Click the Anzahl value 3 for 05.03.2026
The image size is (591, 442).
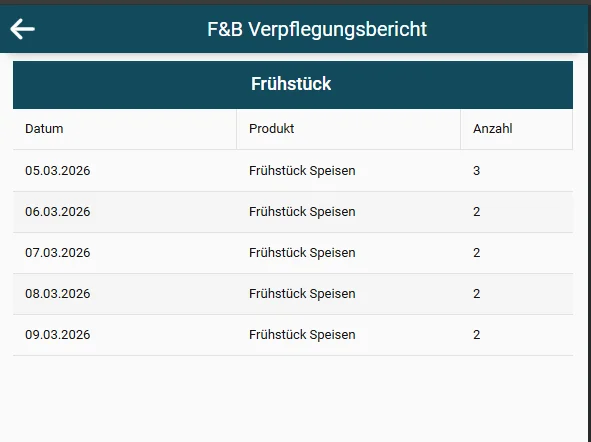477,171
